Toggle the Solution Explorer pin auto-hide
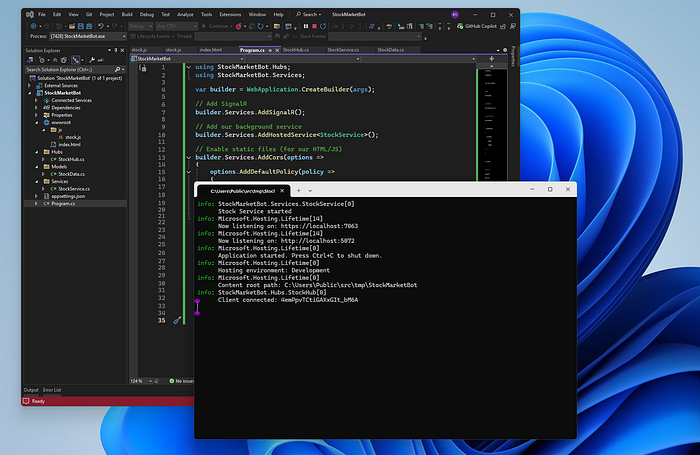 (114, 49)
